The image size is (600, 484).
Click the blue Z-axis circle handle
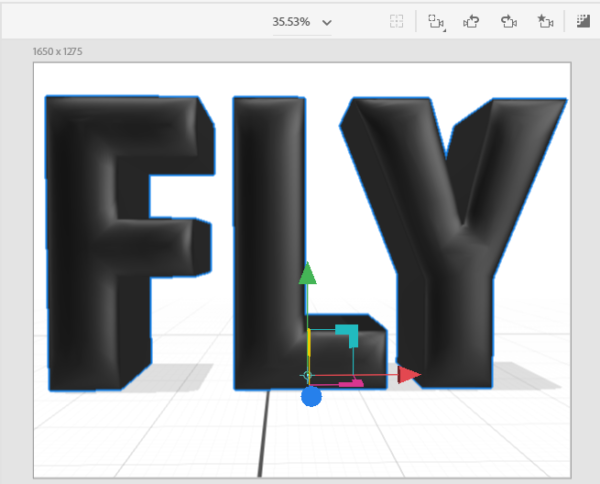coord(311,397)
